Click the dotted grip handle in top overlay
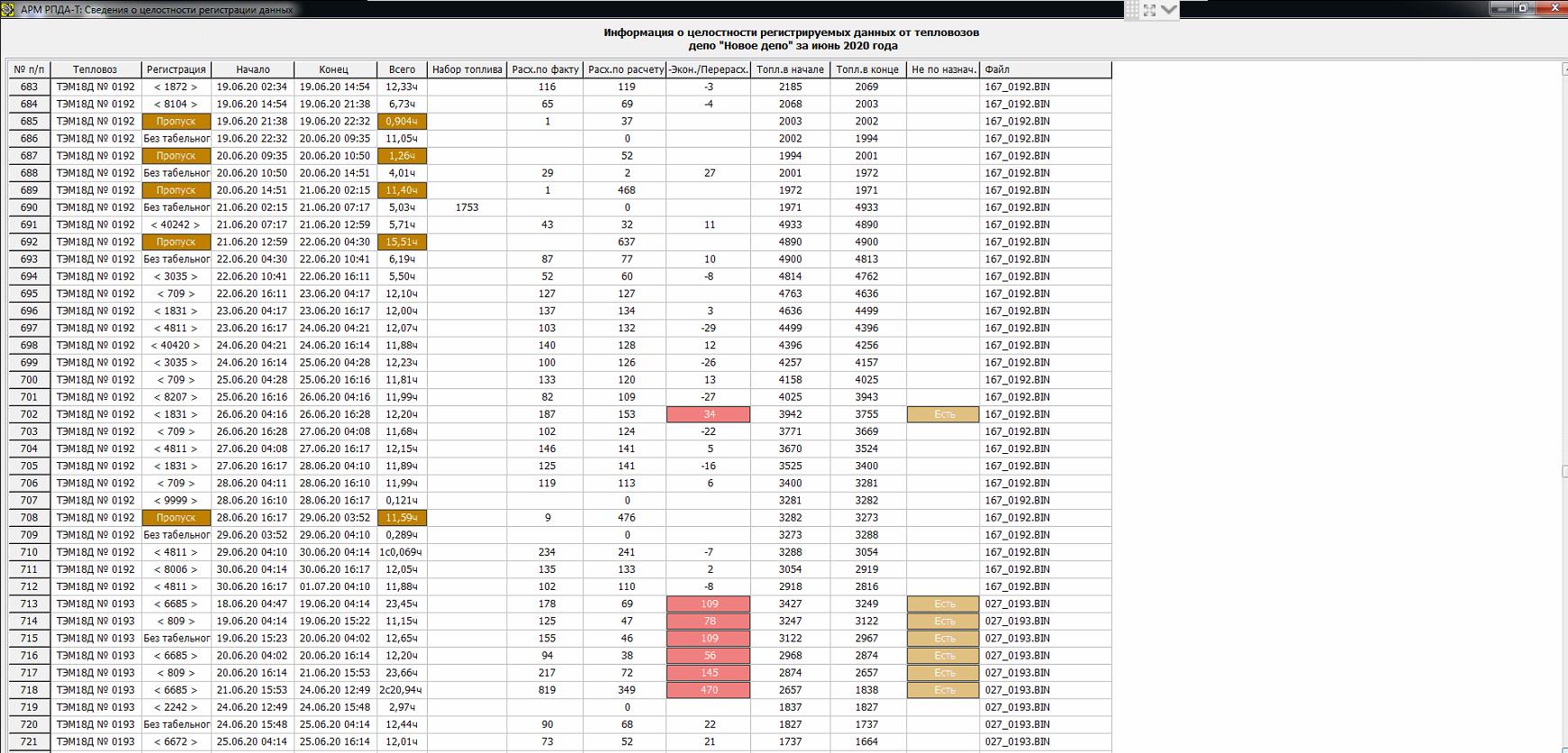This screenshot has width=1568, height=753. pos(1132,10)
